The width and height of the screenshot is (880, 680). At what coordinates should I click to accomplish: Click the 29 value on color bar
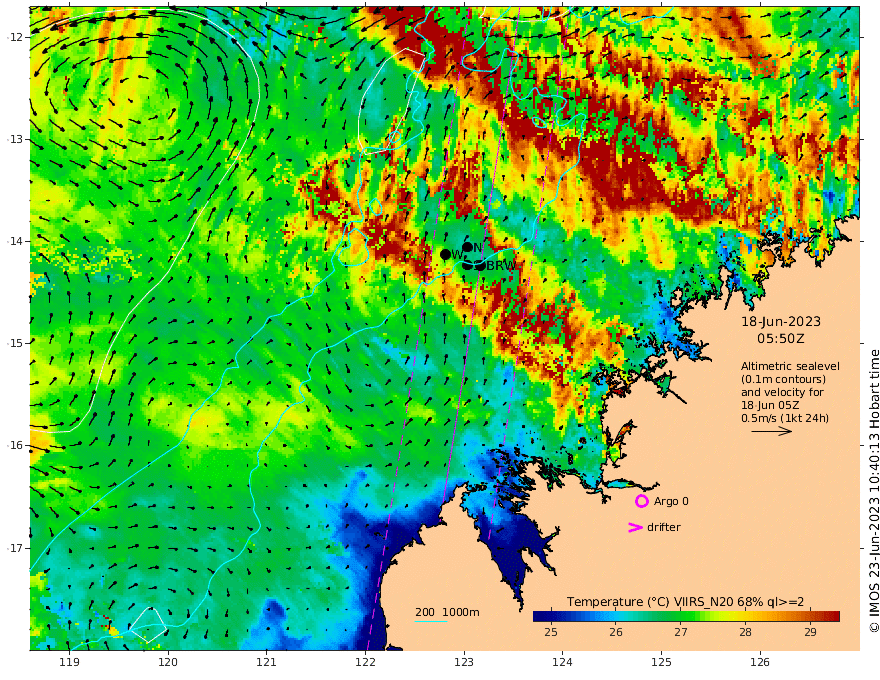pos(810,632)
